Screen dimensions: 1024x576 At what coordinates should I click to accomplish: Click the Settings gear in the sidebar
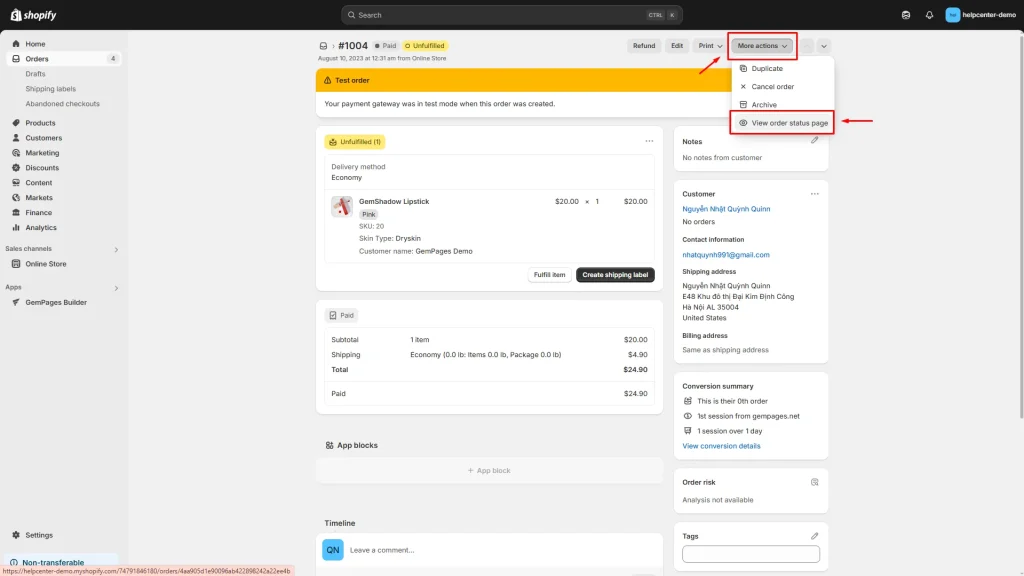(x=16, y=534)
